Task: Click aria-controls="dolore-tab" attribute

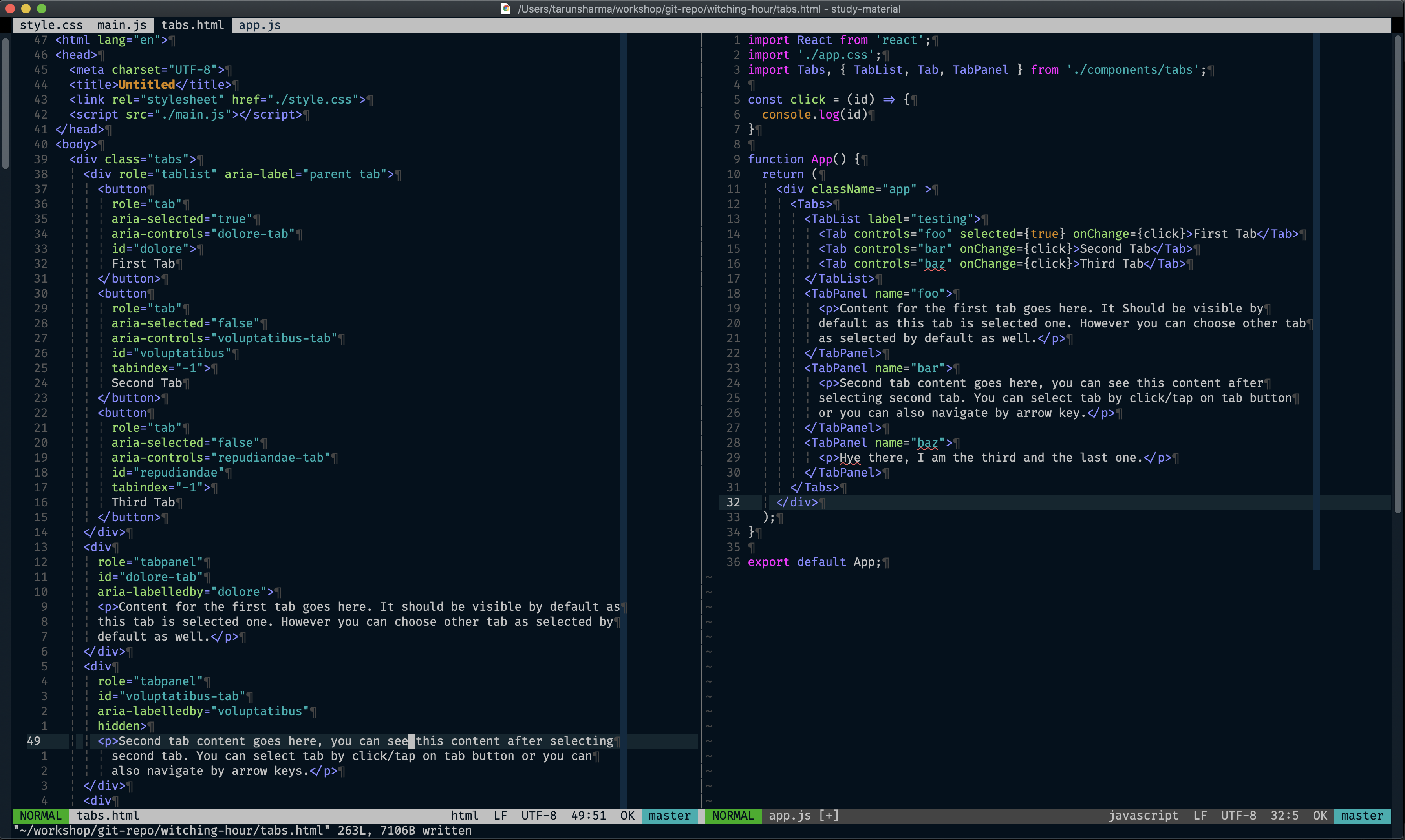Action: click(x=203, y=234)
